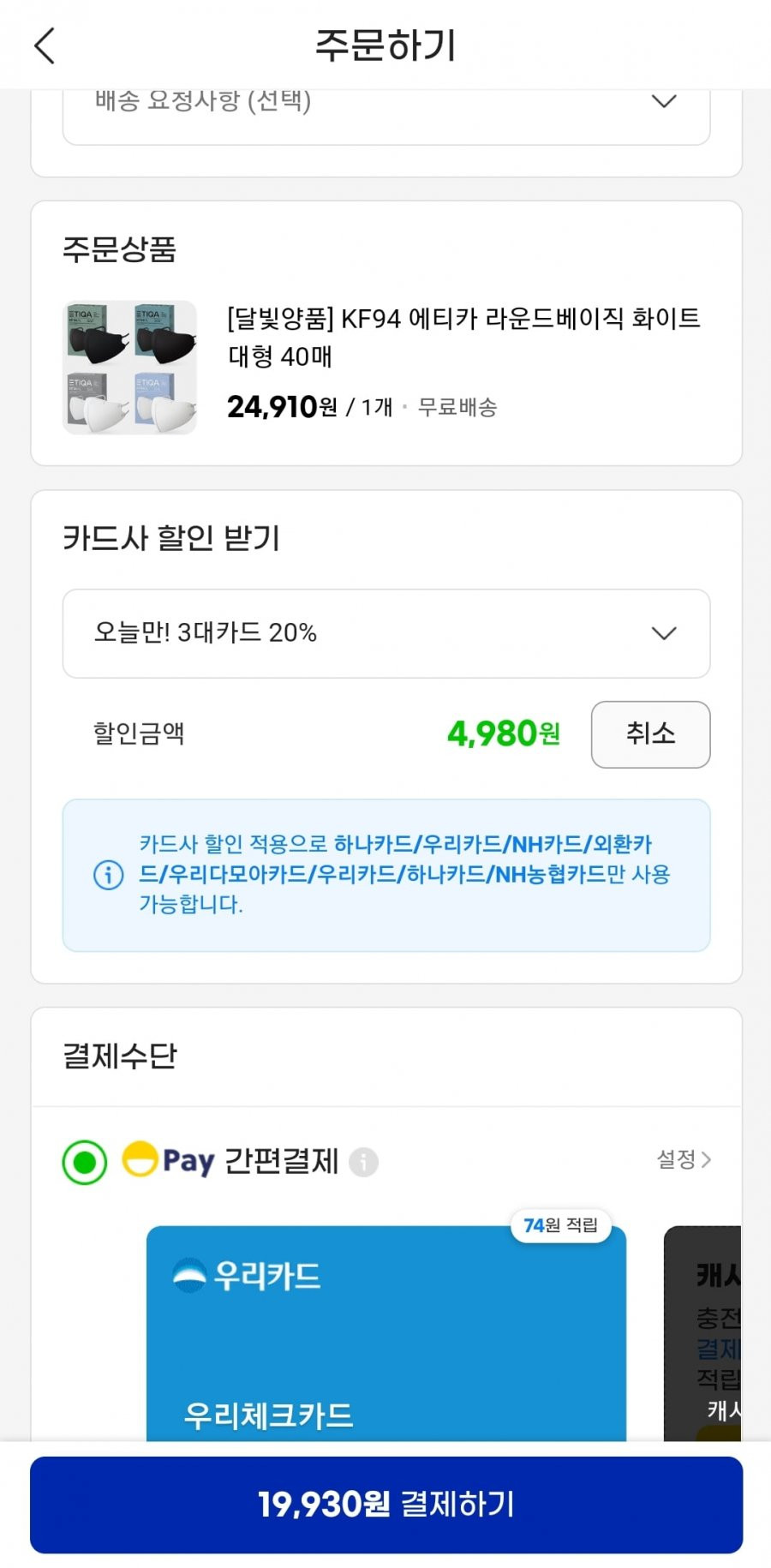Expand the 배송 요청사항 dropdown
Image resolution: width=771 pixels, height=1568 pixels.
(x=386, y=111)
